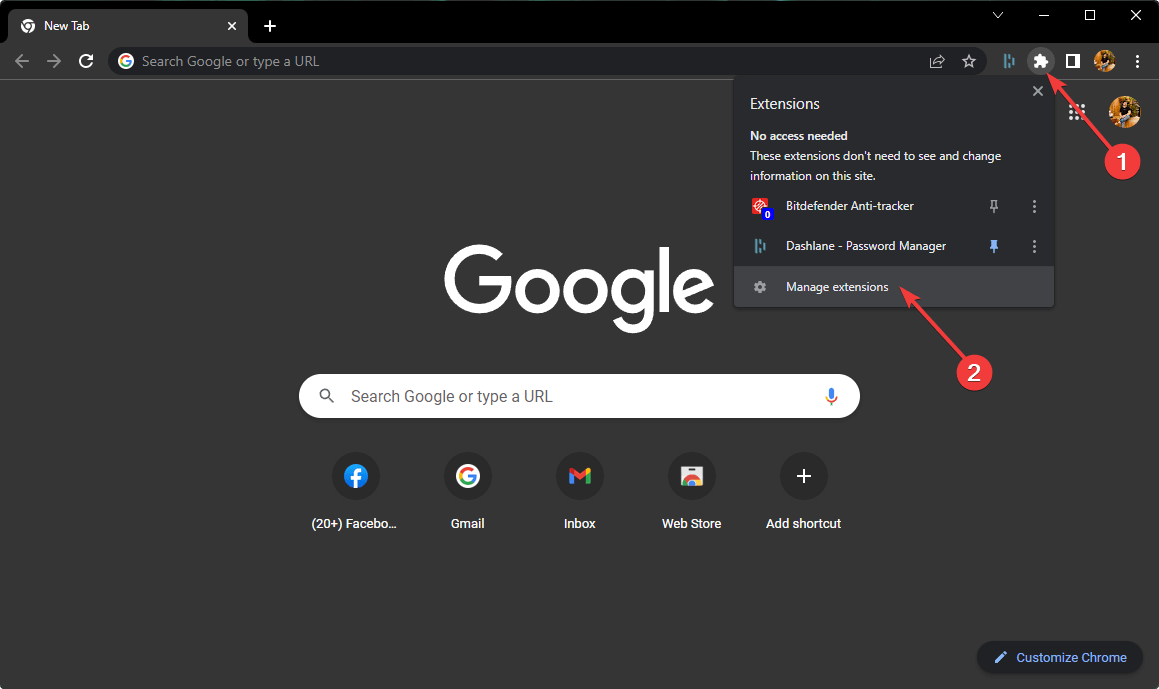Select the New Tab browser tab
This screenshot has width=1159, height=689.
point(120,25)
